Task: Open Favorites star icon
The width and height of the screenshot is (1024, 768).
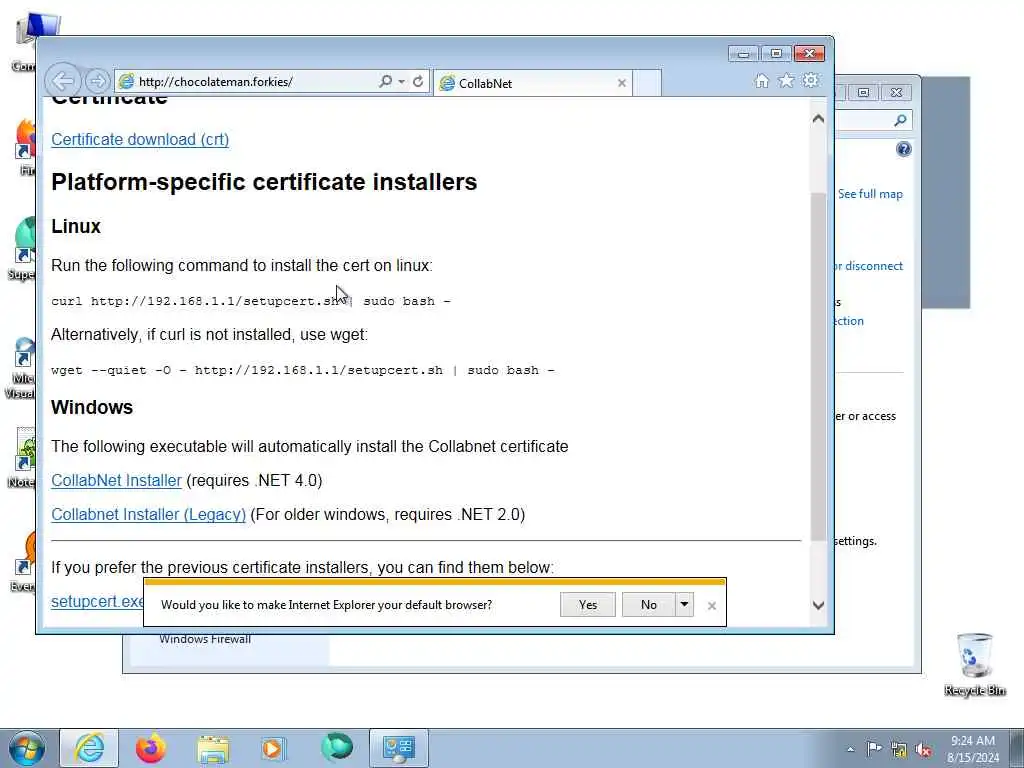Action: [786, 81]
